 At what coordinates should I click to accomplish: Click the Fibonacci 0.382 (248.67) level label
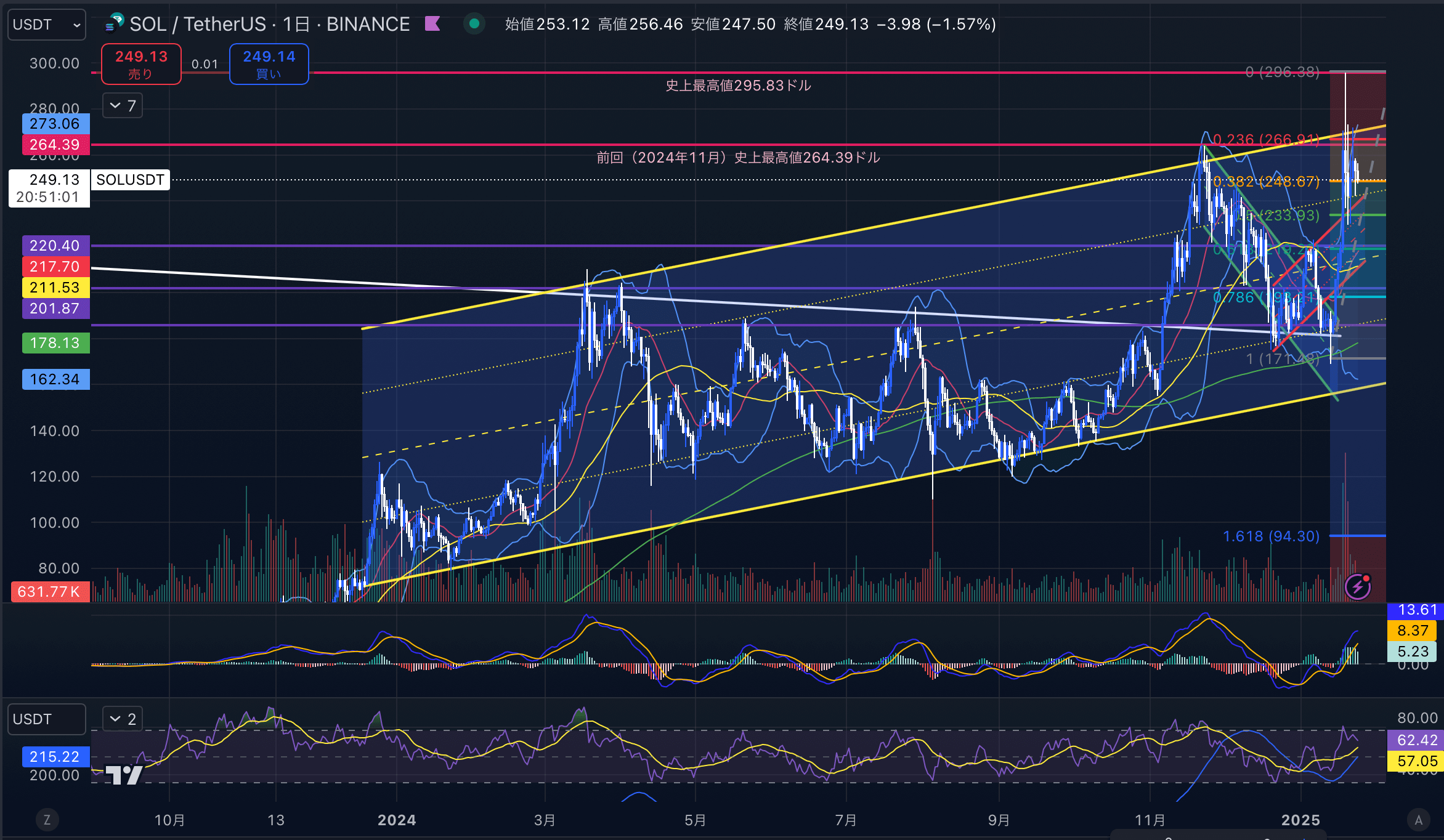[x=1266, y=182]
